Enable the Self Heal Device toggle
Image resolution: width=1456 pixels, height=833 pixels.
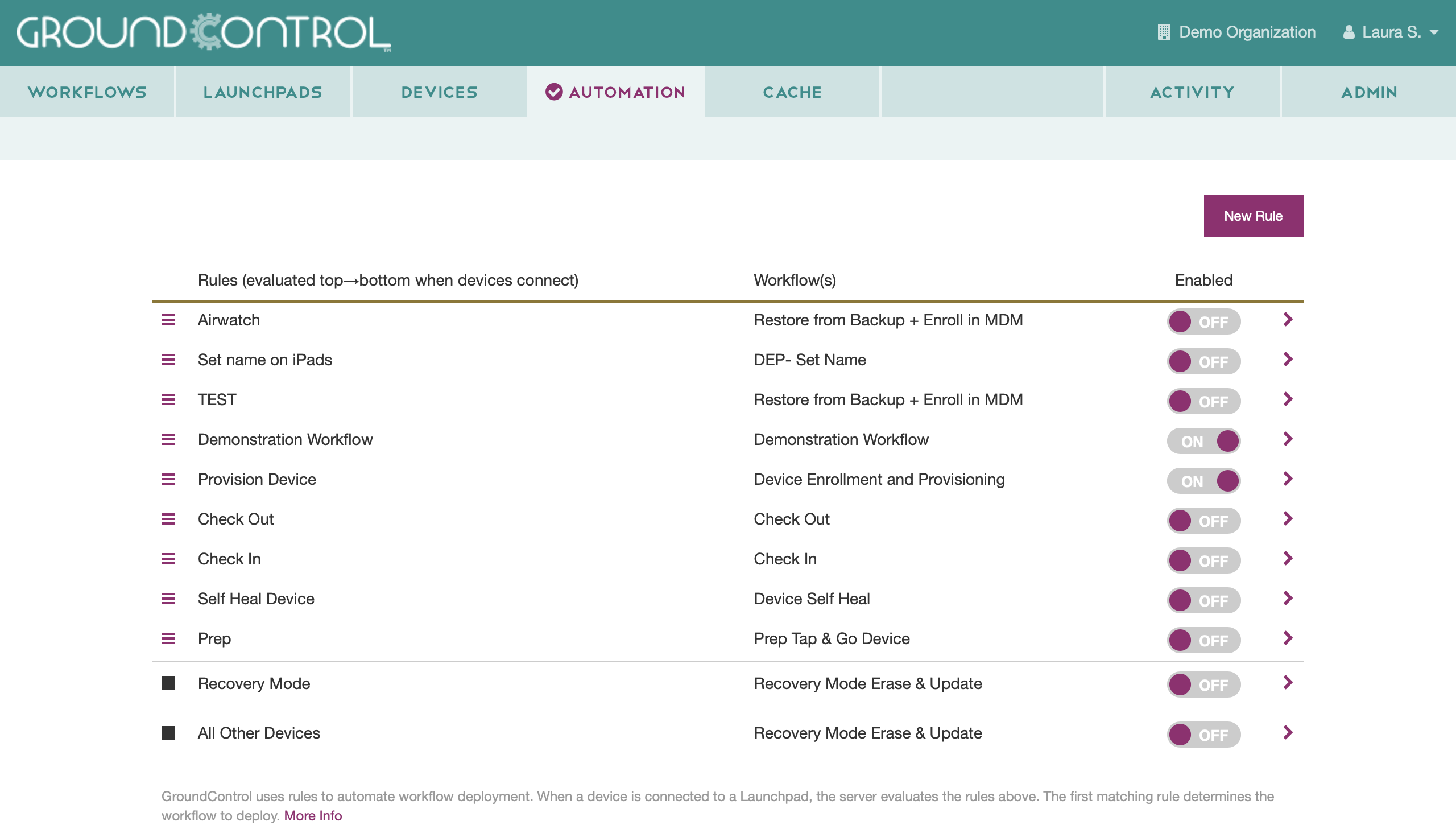click(1203, 601)
